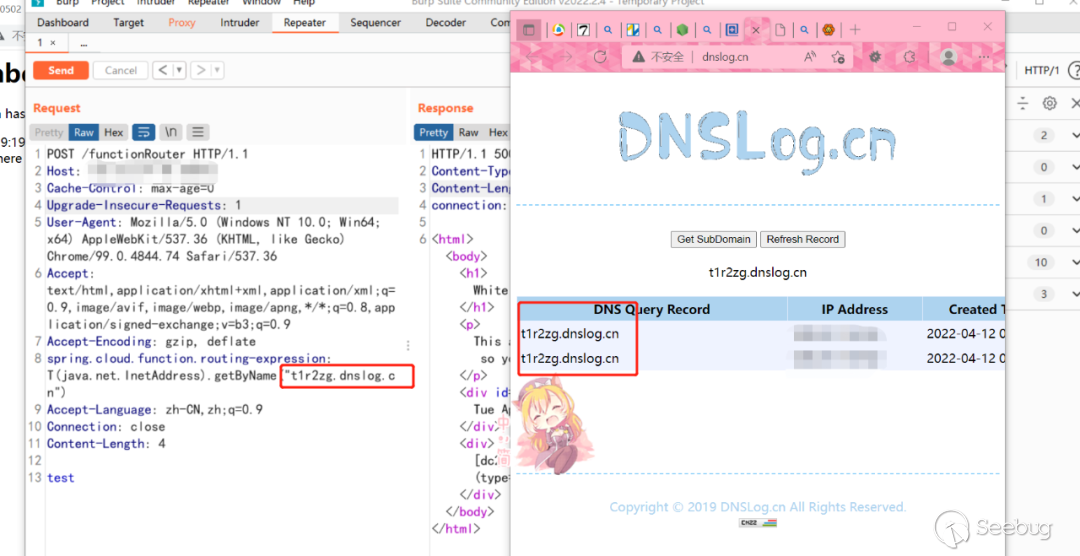Viewport: 1080px width, 556px height.
Task: Click the HTTP/1 protocol label
Action: (1041, 70)
